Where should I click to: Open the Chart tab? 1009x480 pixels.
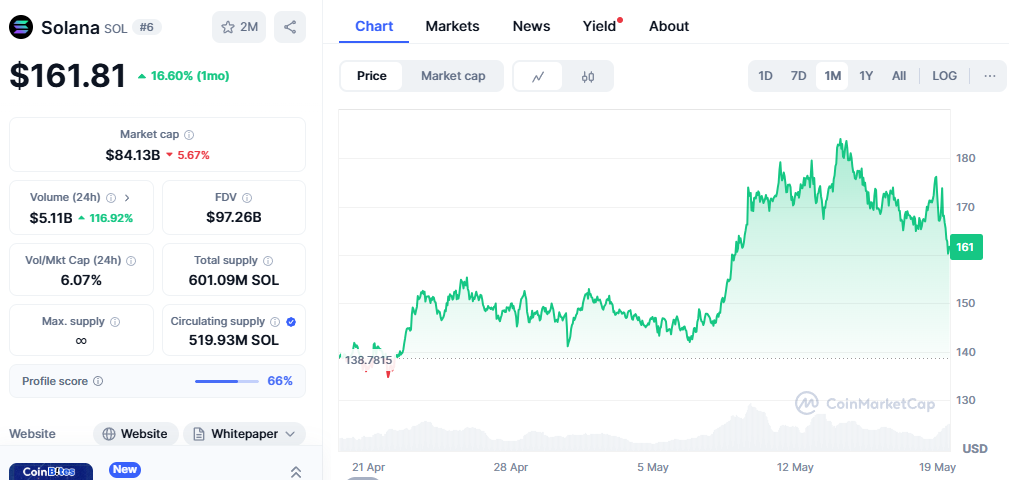click(x=374, y=26)
